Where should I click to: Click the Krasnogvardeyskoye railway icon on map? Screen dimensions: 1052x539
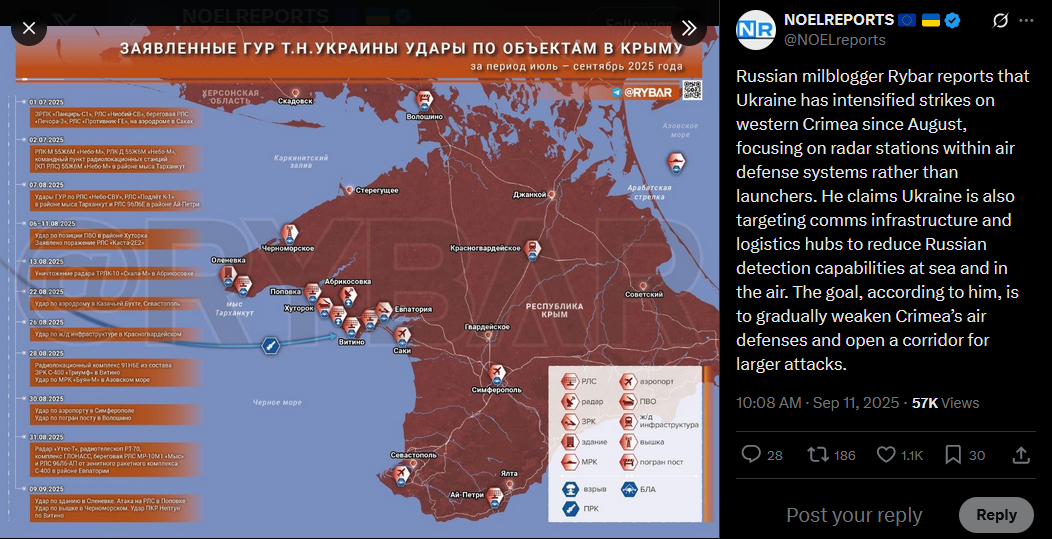(x=532, y=249)
